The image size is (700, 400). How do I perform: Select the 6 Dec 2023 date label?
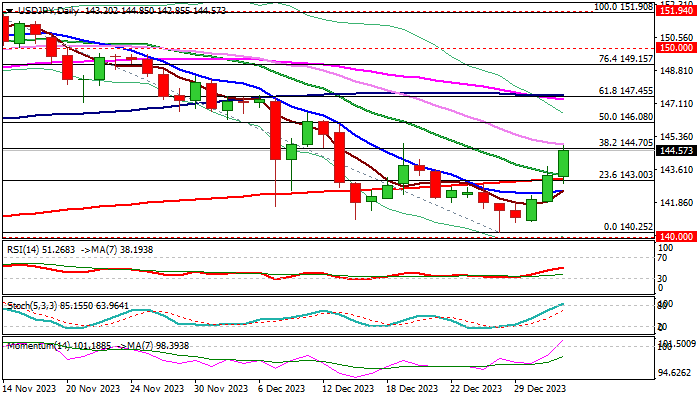pos(275,389)
